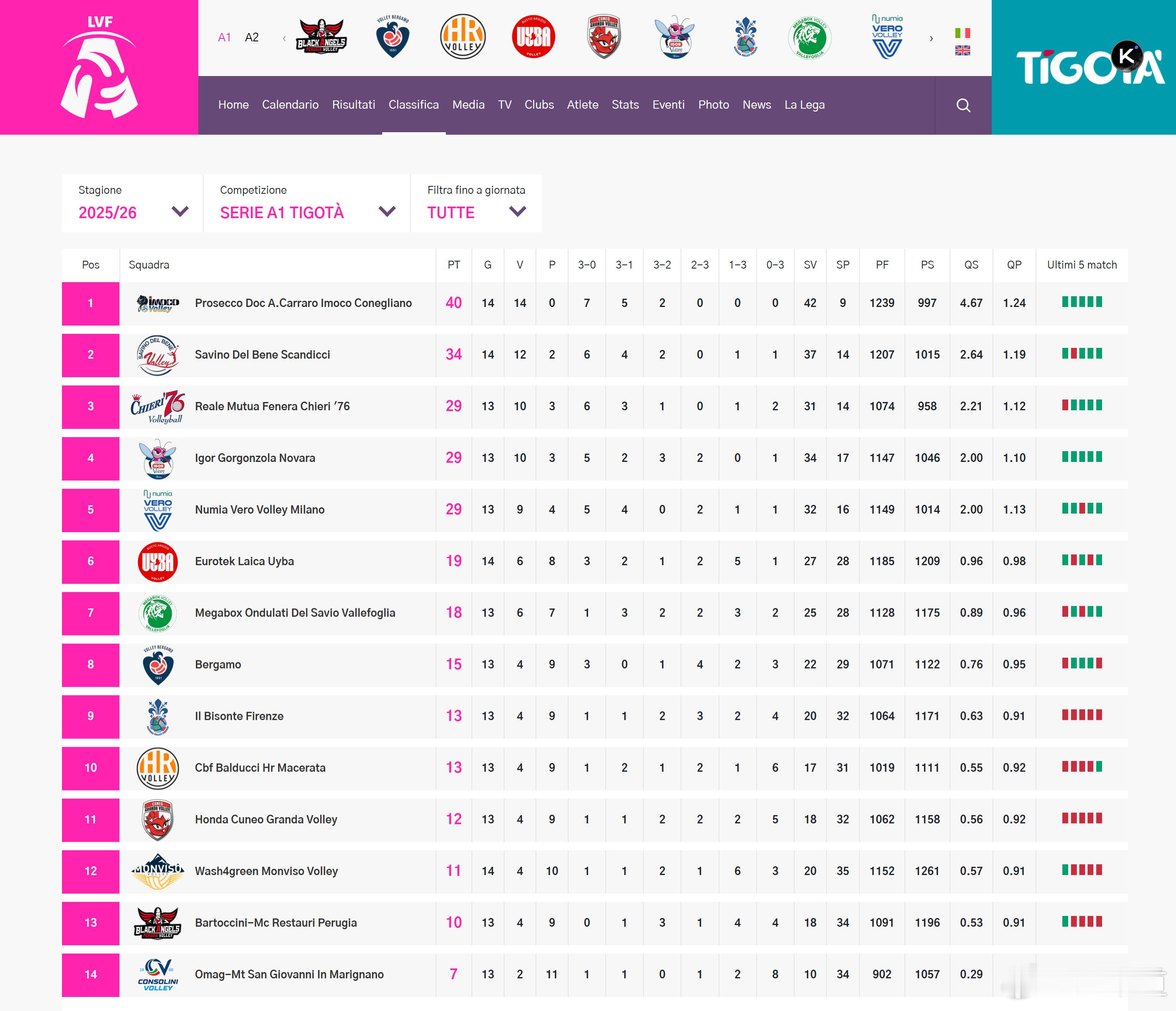Switch language via the Italian flag

[x=963, y=33]
